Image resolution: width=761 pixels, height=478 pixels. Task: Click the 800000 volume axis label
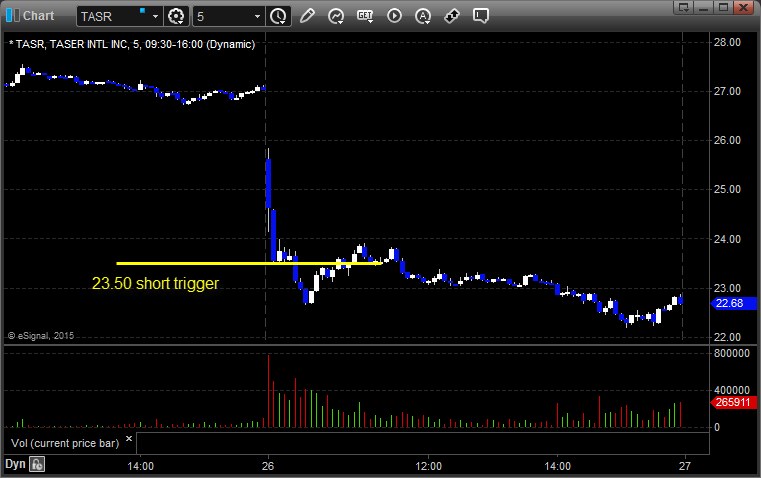pos(731,353)
